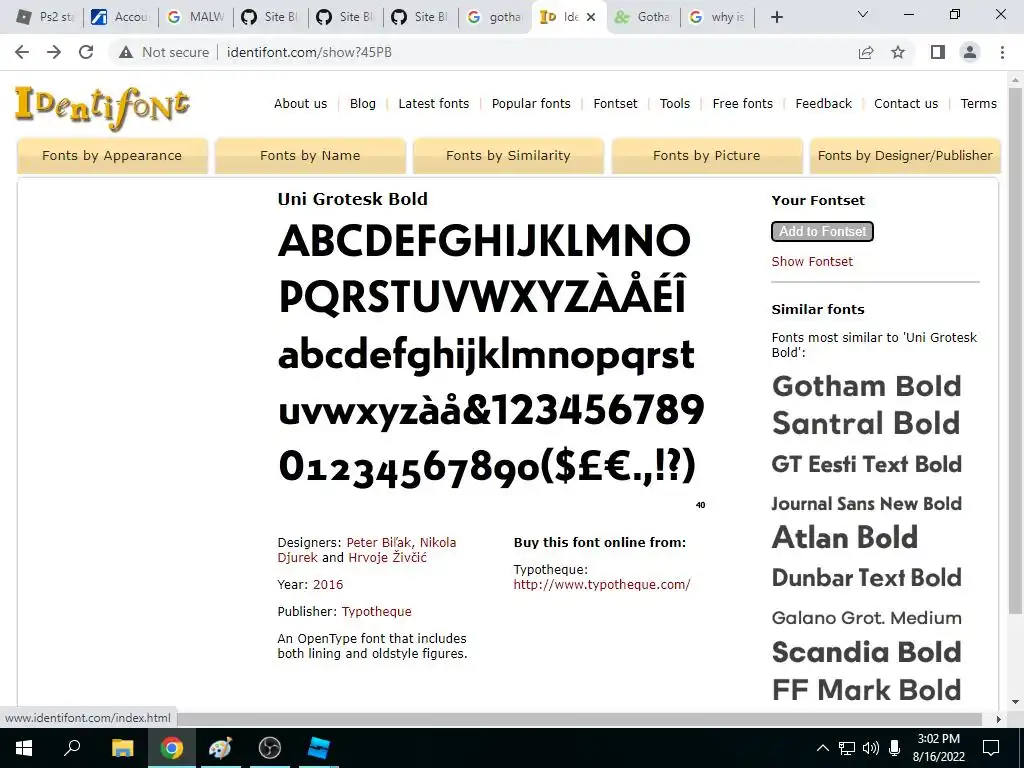Open similar font Santral Bold
The width and height of the screenshot is (1024, 768).
point(866,423)
